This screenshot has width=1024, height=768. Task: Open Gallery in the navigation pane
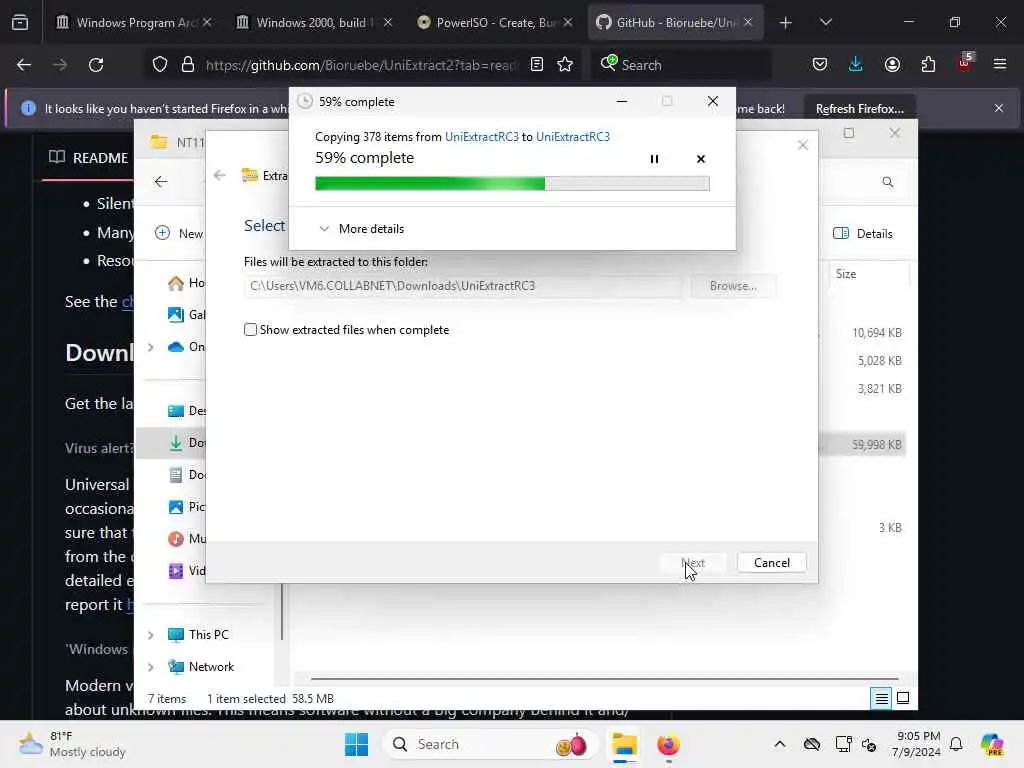click(186, 315)
